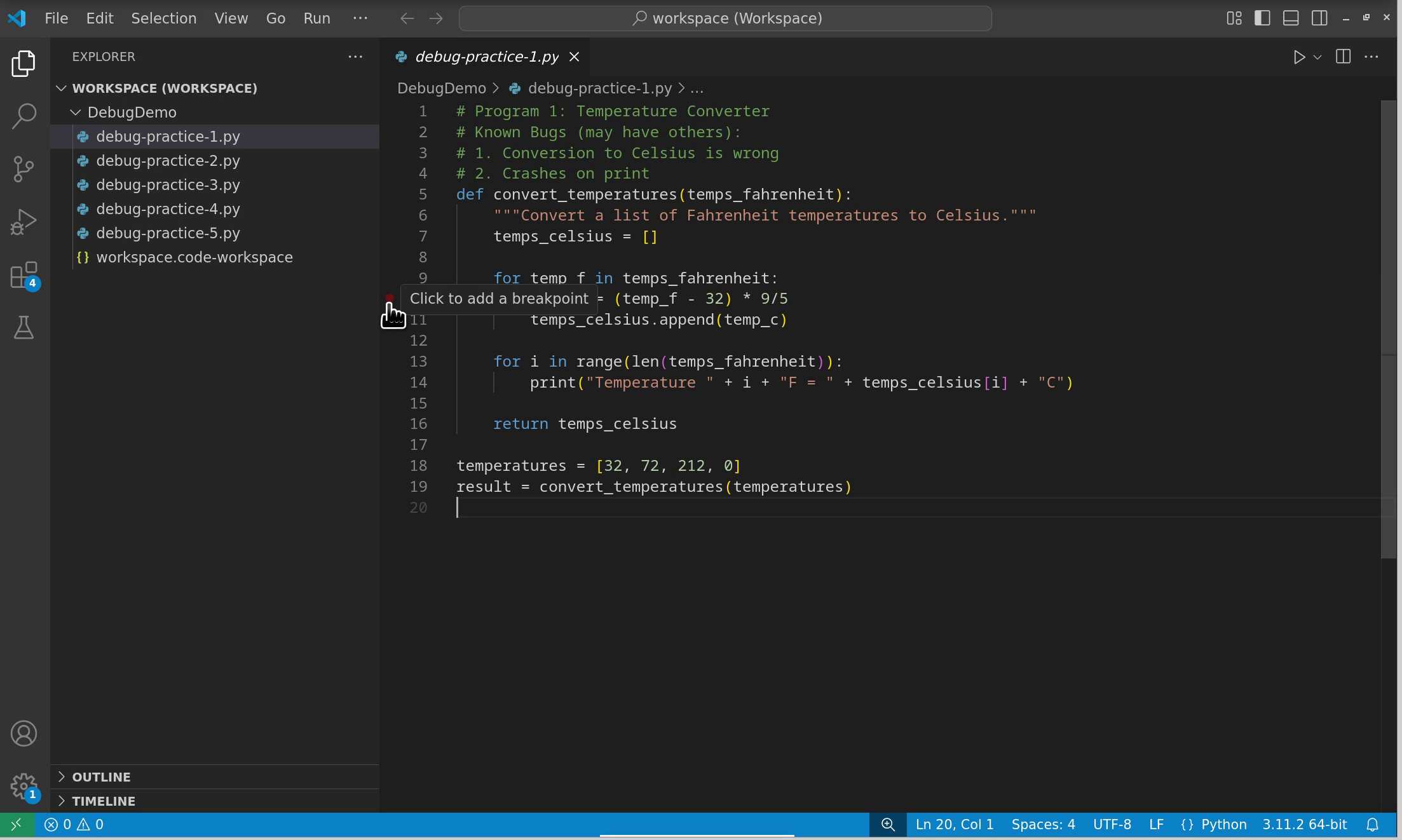Viewport: 1402px width, 840px height.
Task: Open the run options dropdown arrow
Action: [1318, 57]
